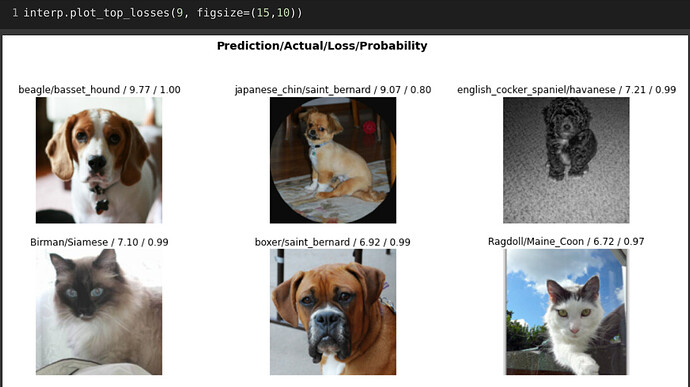Select the Ragdoll/Maine_Coon cat image
Viewport: 690px width, 387px height.
566,312
